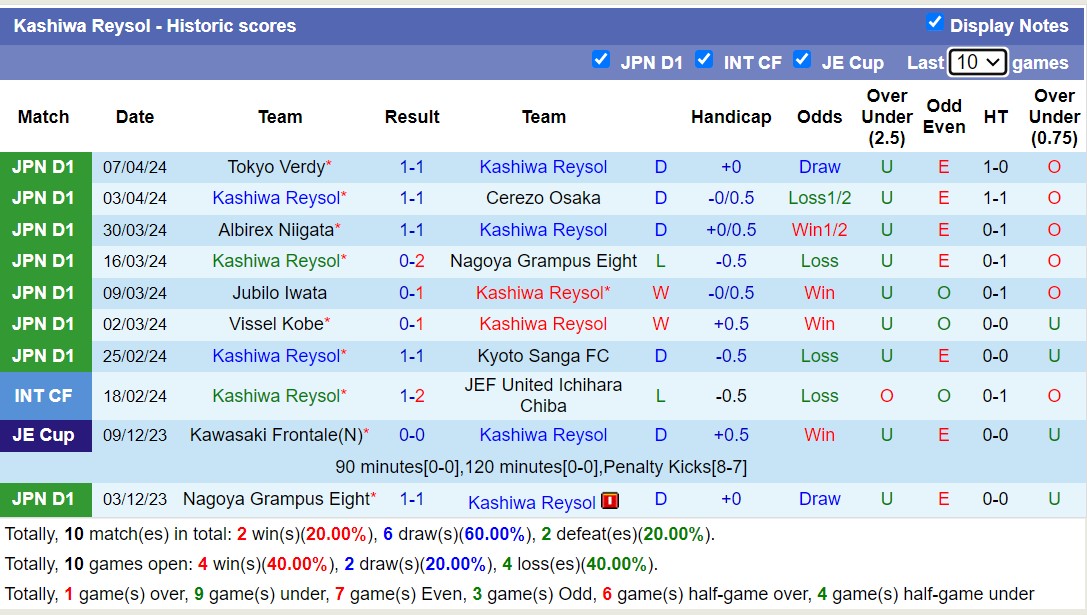The width and height of the screenshot is (1087, 615).
Task: Visit the Jubilo Iwata team page
Action: [x=279, y=293]
